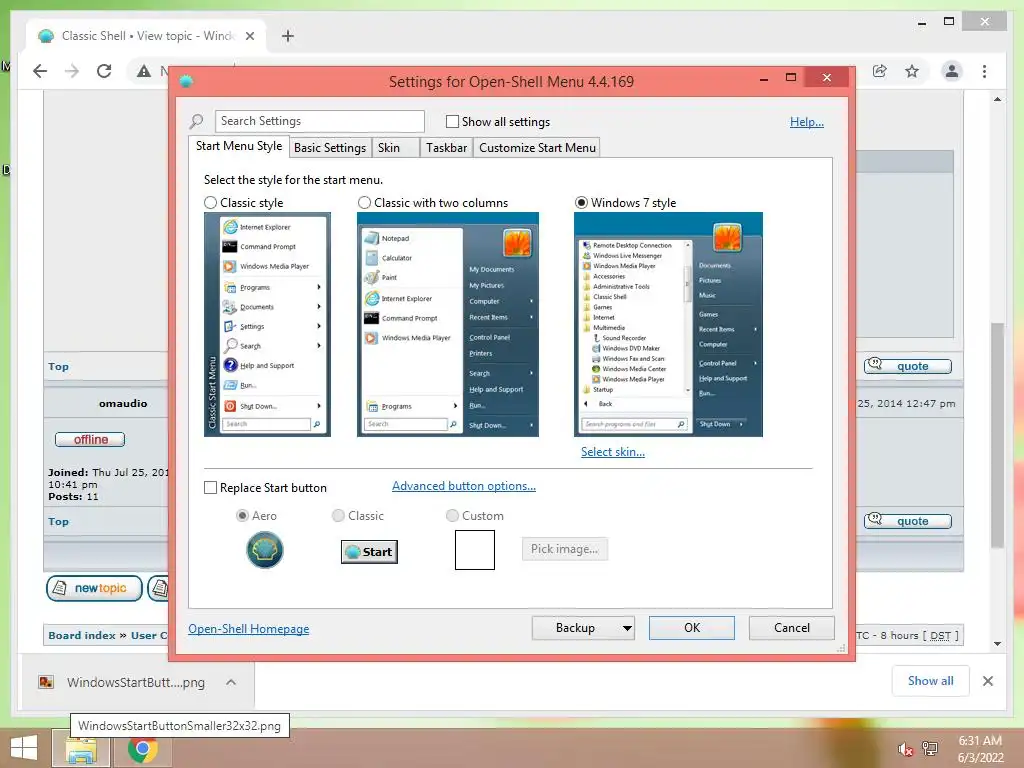1024x768 pixels.
Task: Click the Top link above omaudio
Action: point(58,366)
